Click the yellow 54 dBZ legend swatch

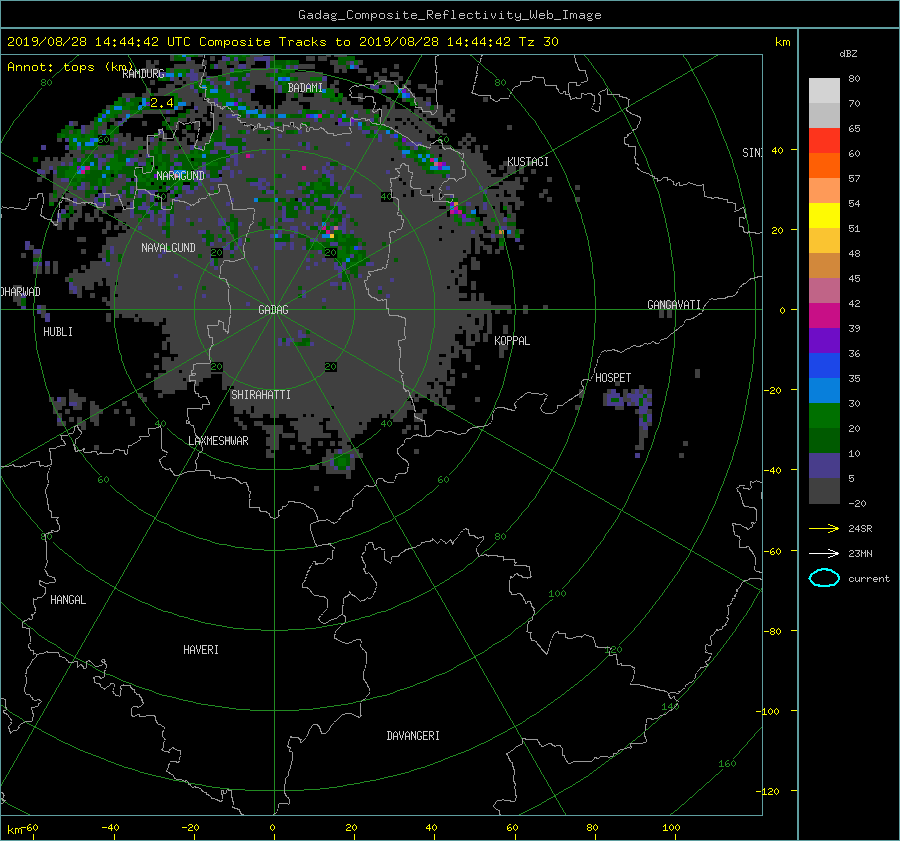824,216
